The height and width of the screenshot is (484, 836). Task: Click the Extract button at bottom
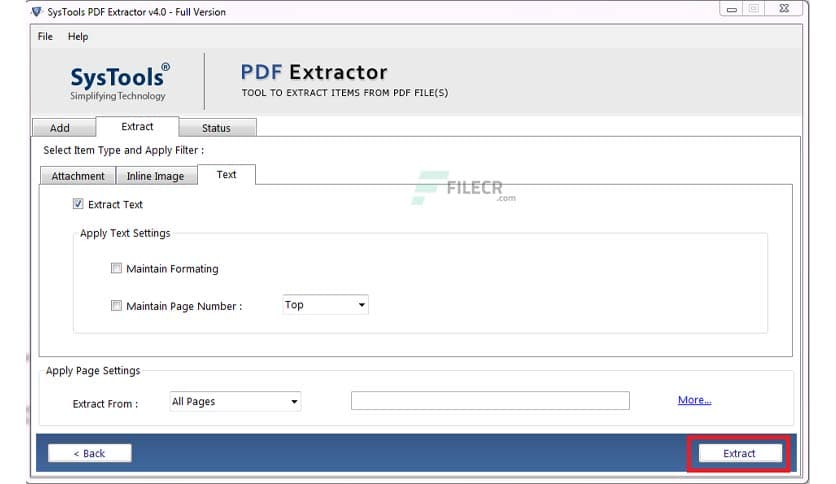(740, 453)
